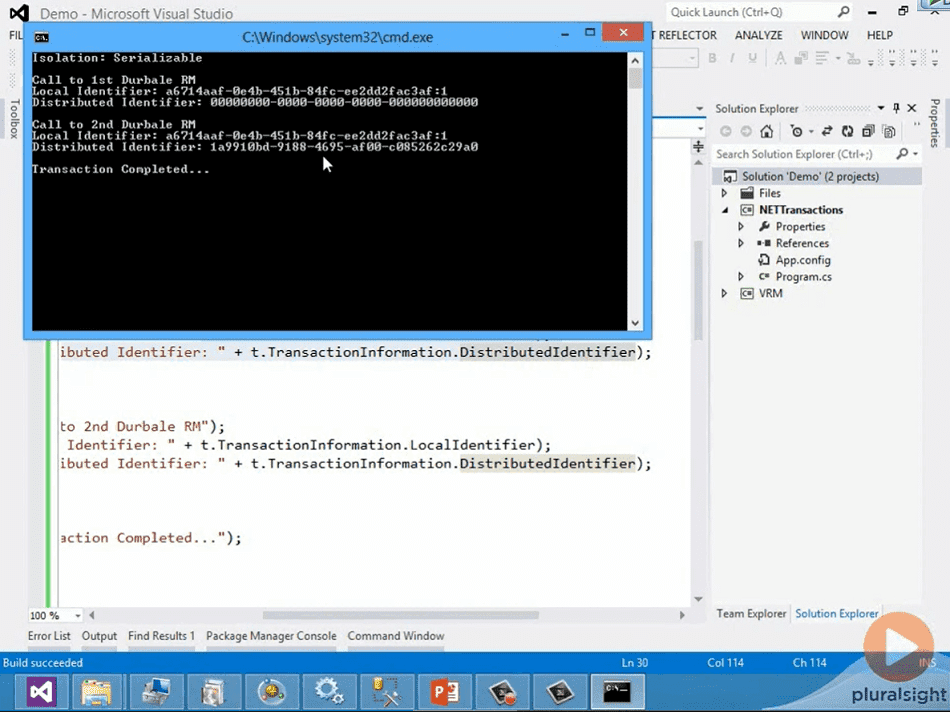Click Back arrow in Solution Explorer toolbar
950x712 pixels.
pos(725,131)
